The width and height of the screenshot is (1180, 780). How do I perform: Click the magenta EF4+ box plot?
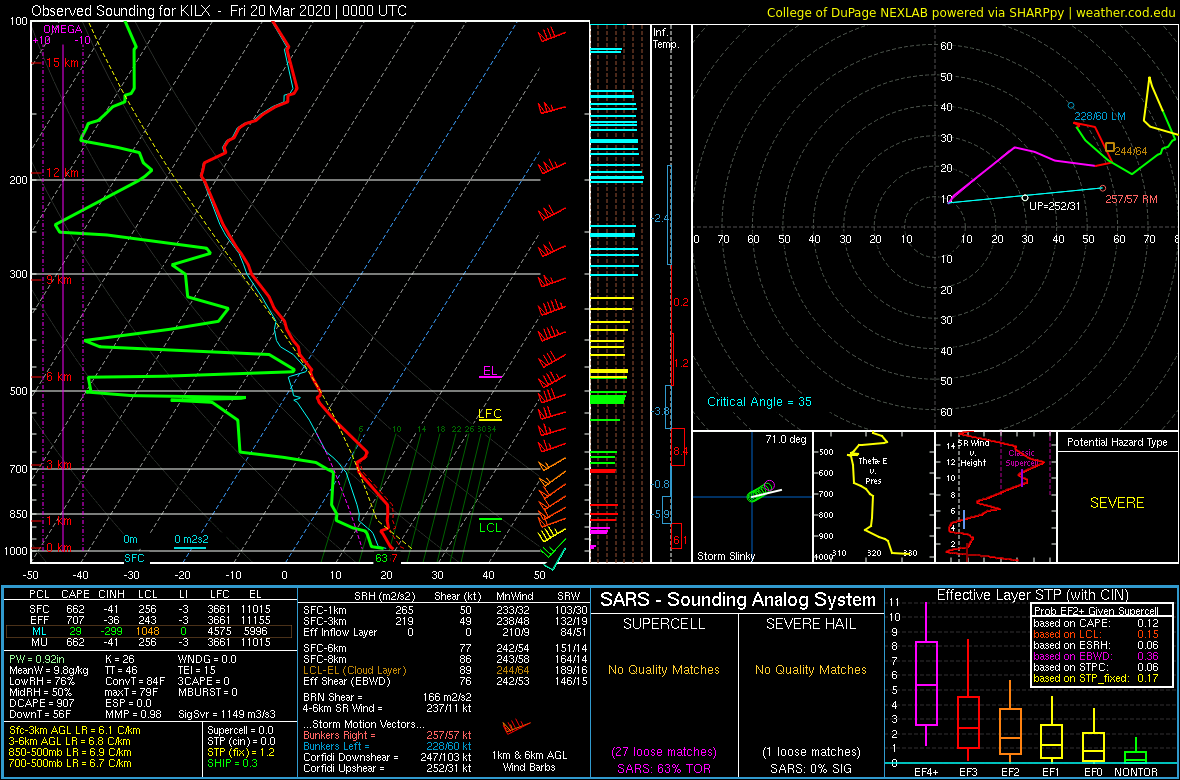[x=925, y=677]
